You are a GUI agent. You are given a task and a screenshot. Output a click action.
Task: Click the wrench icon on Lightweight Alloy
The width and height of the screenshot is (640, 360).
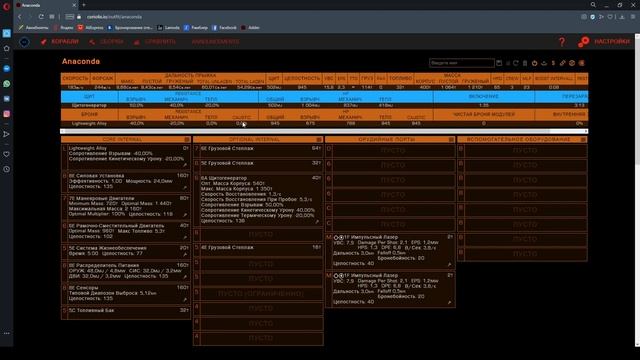click(185, 165)
